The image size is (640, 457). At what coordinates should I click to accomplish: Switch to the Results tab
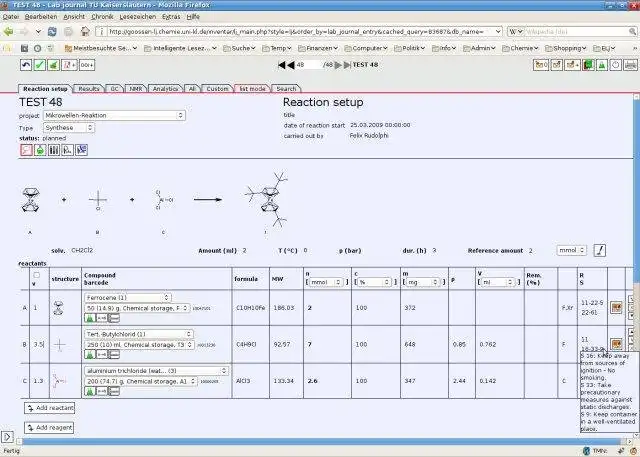tap(89, 89)
